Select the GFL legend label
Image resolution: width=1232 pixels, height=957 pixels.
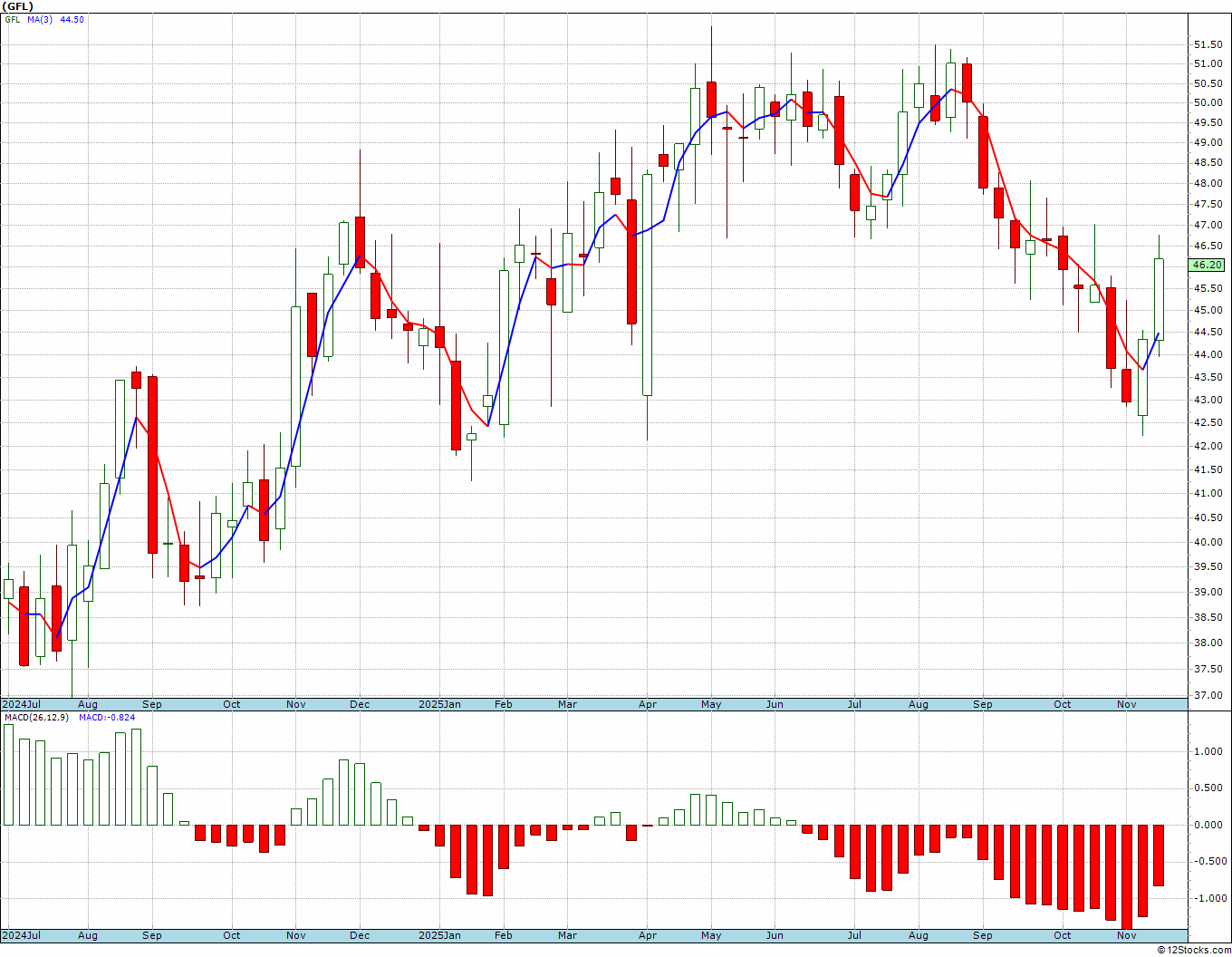(x=13, y=20)
